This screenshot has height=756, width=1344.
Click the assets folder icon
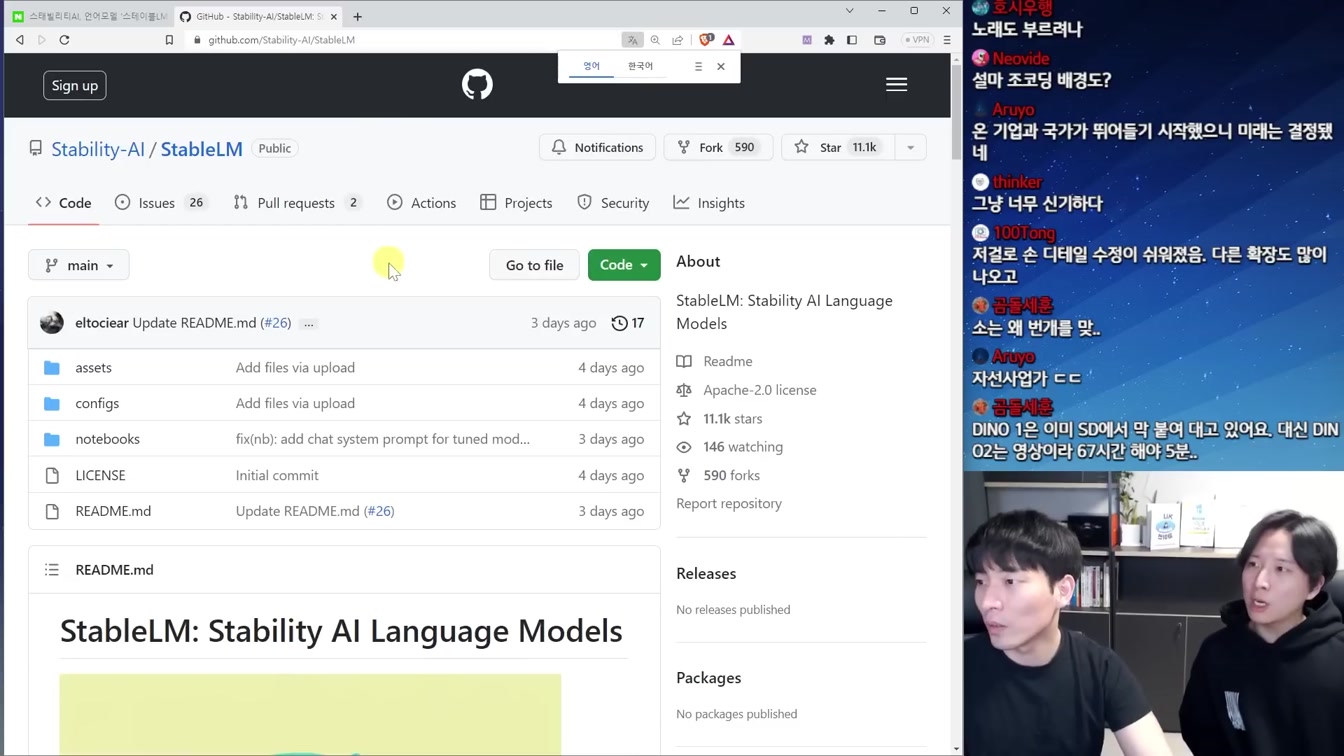tap(52, 368)
